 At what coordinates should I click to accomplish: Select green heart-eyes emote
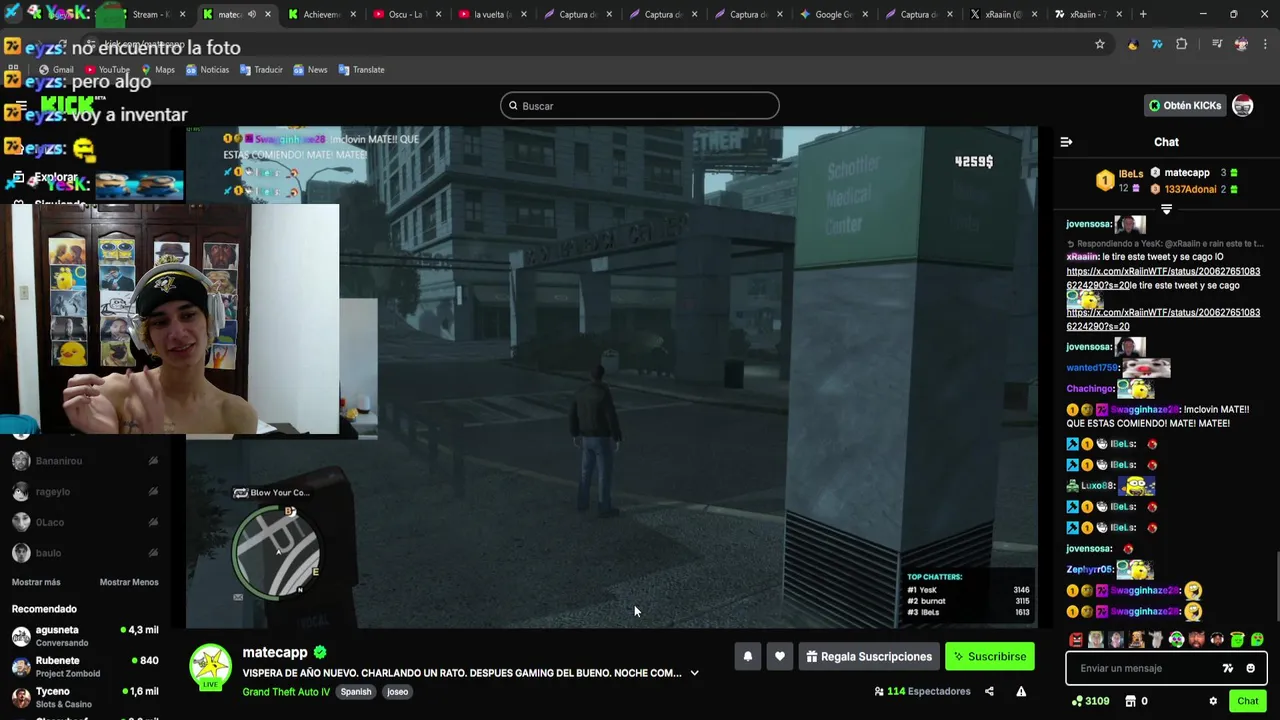click(x=1257, y=640)
